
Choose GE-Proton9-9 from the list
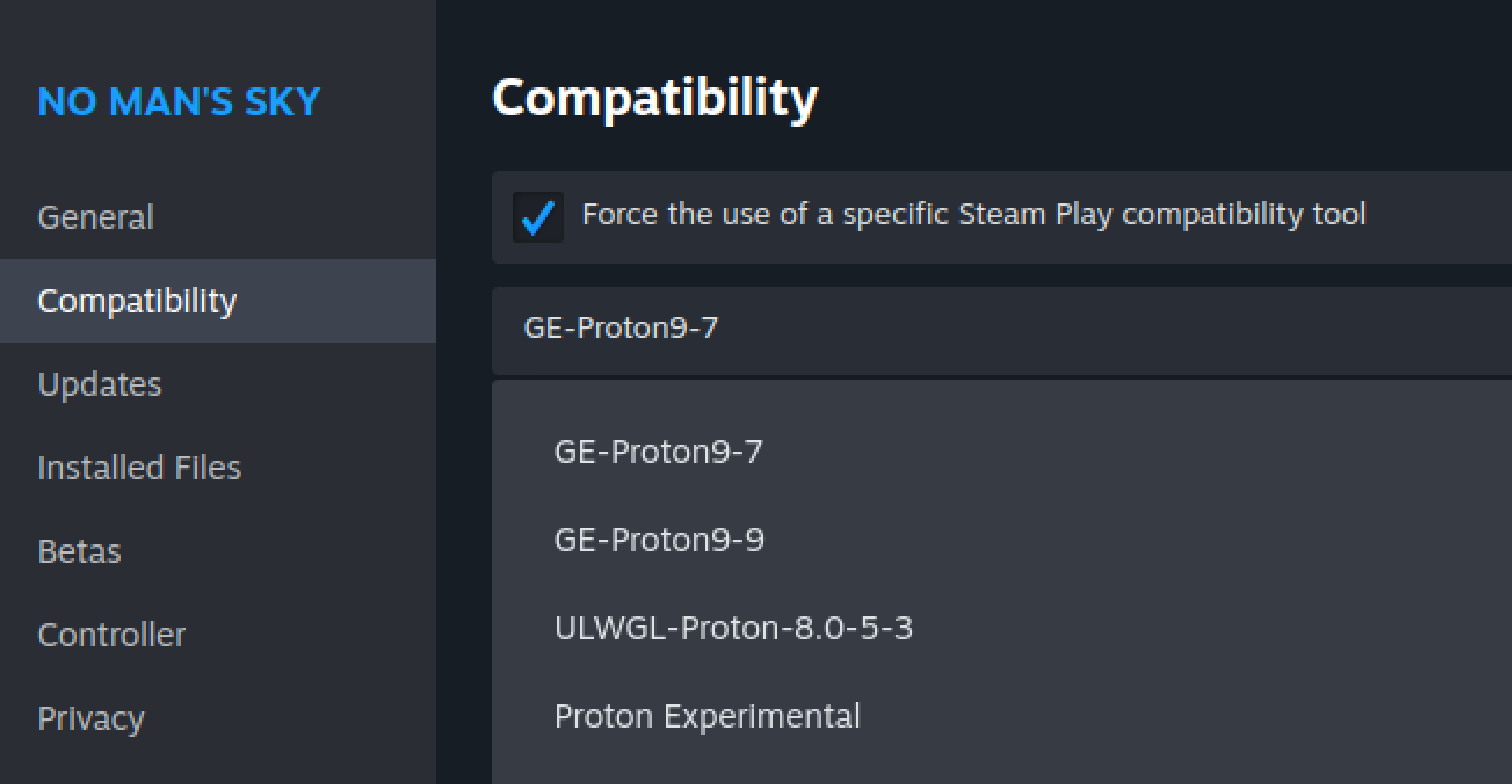[x=659, y=540]
